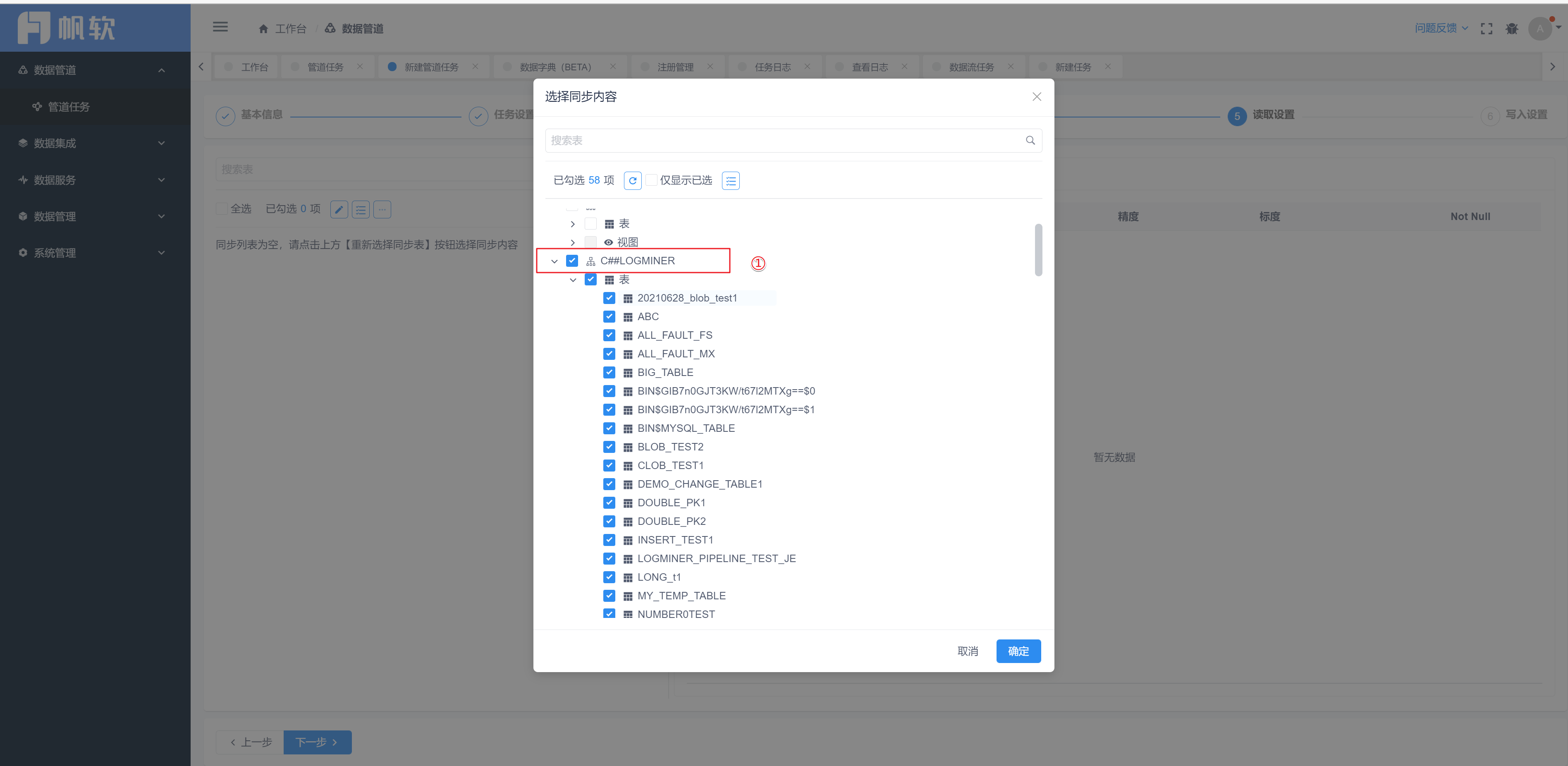The image size is (1568, 766).
Task: Click the search magnifier icon in dialog
Action: [x=1030, y=141]
